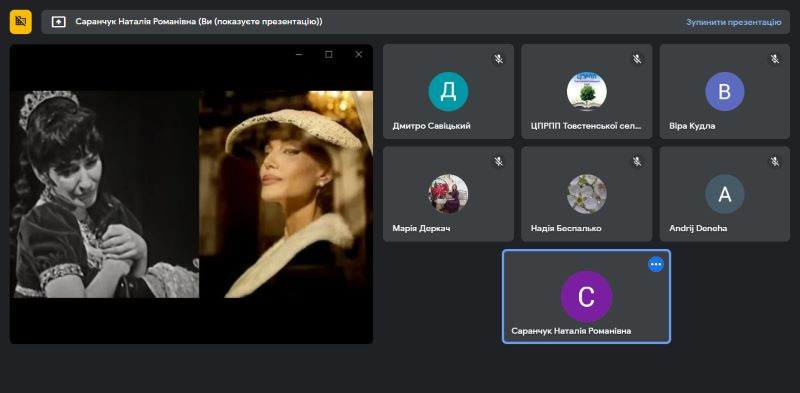
Task: Select the В avatar of Віра Кудла
Action: coord(724,91)
